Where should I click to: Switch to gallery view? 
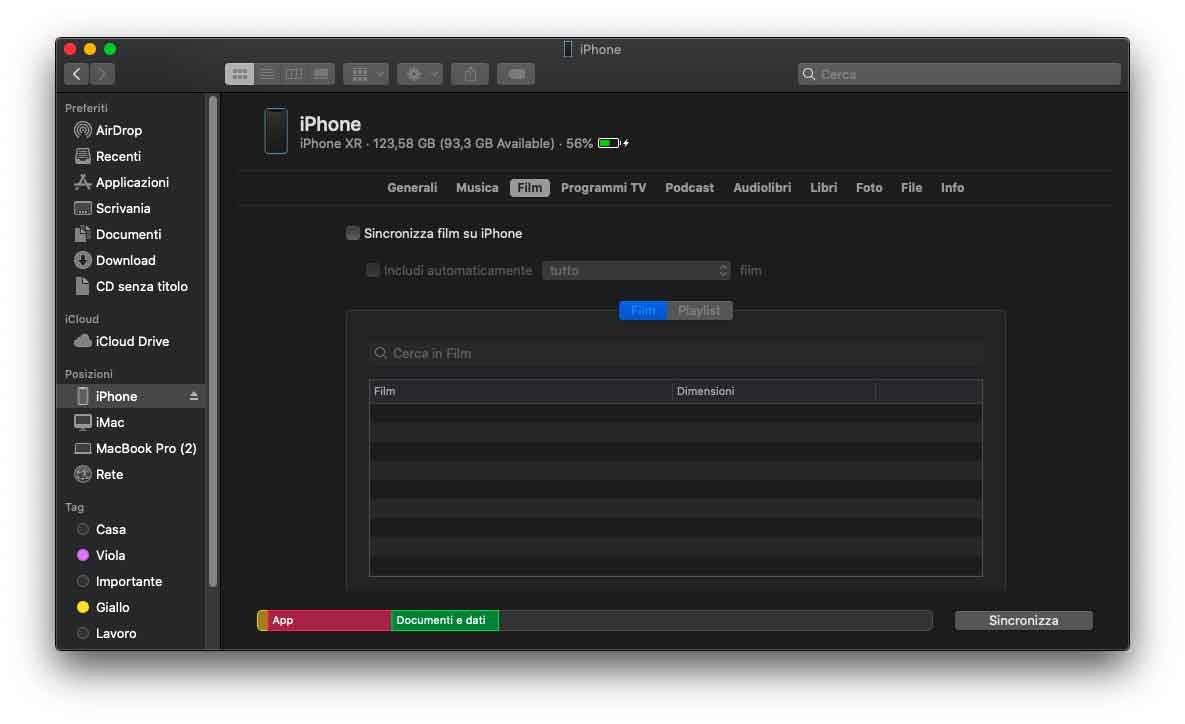point(321,74)
